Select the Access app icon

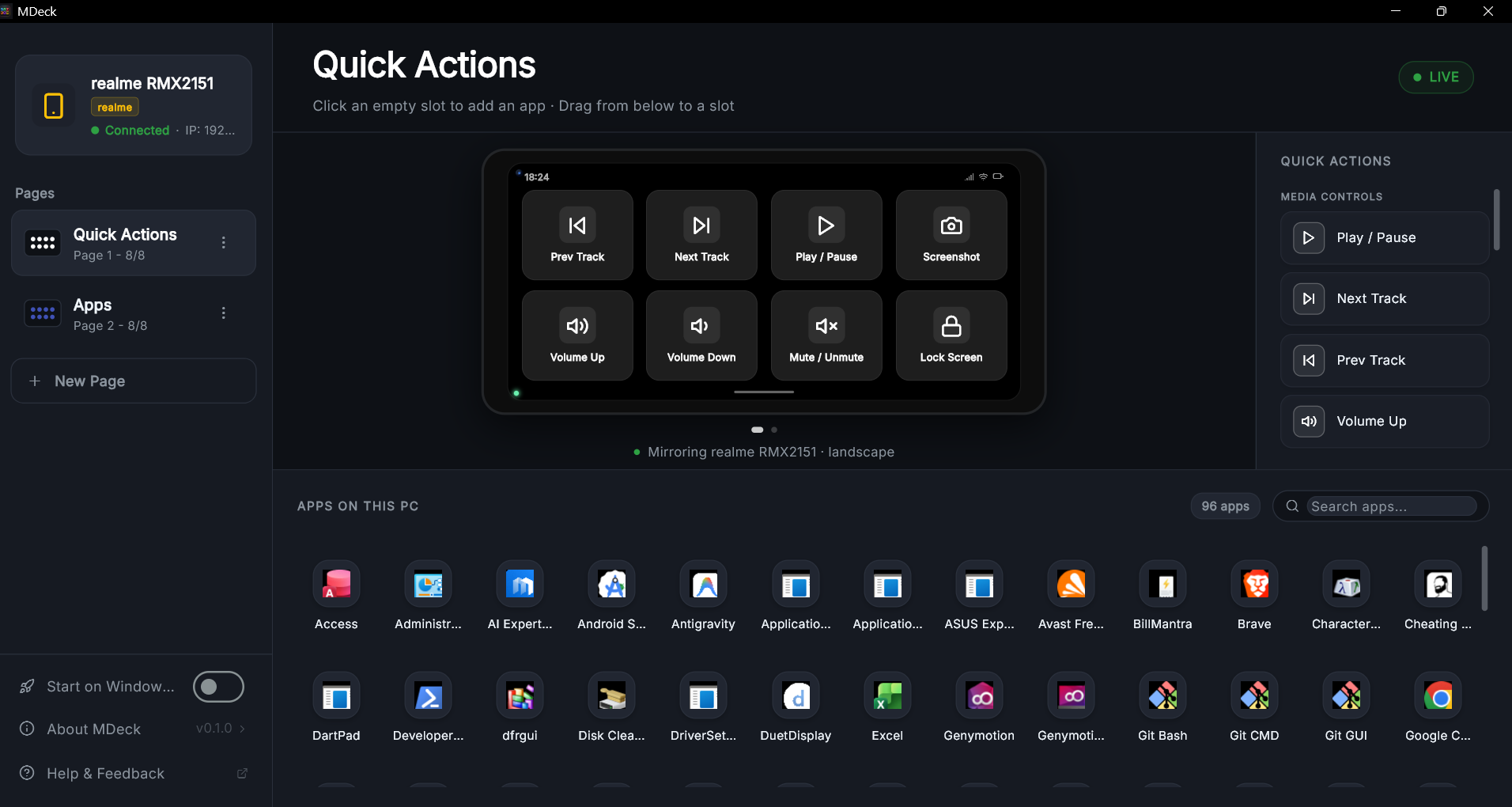[x=336, y=585]
